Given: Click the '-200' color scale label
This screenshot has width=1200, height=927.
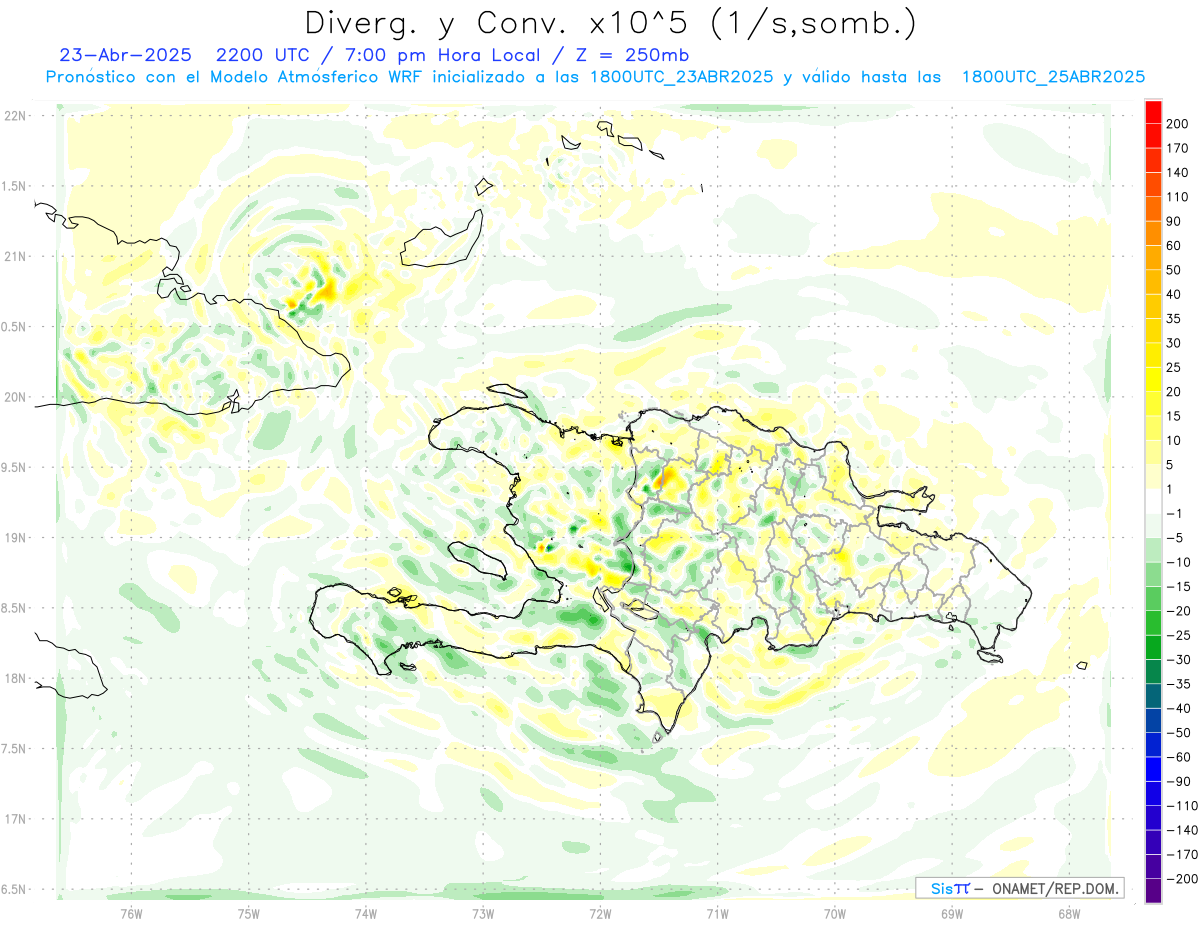Looking at the screenshot, I should point(1184,878).
